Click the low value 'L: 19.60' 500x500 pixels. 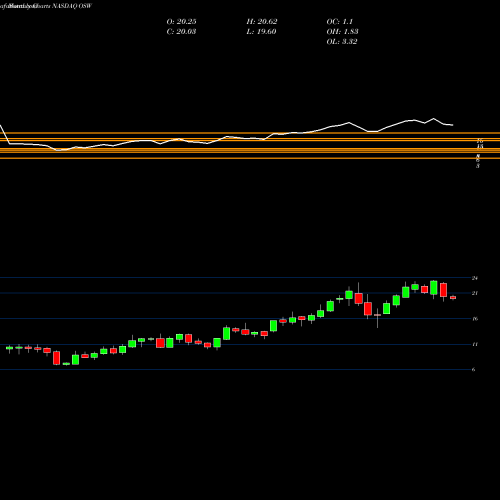[x=261, y=32]
